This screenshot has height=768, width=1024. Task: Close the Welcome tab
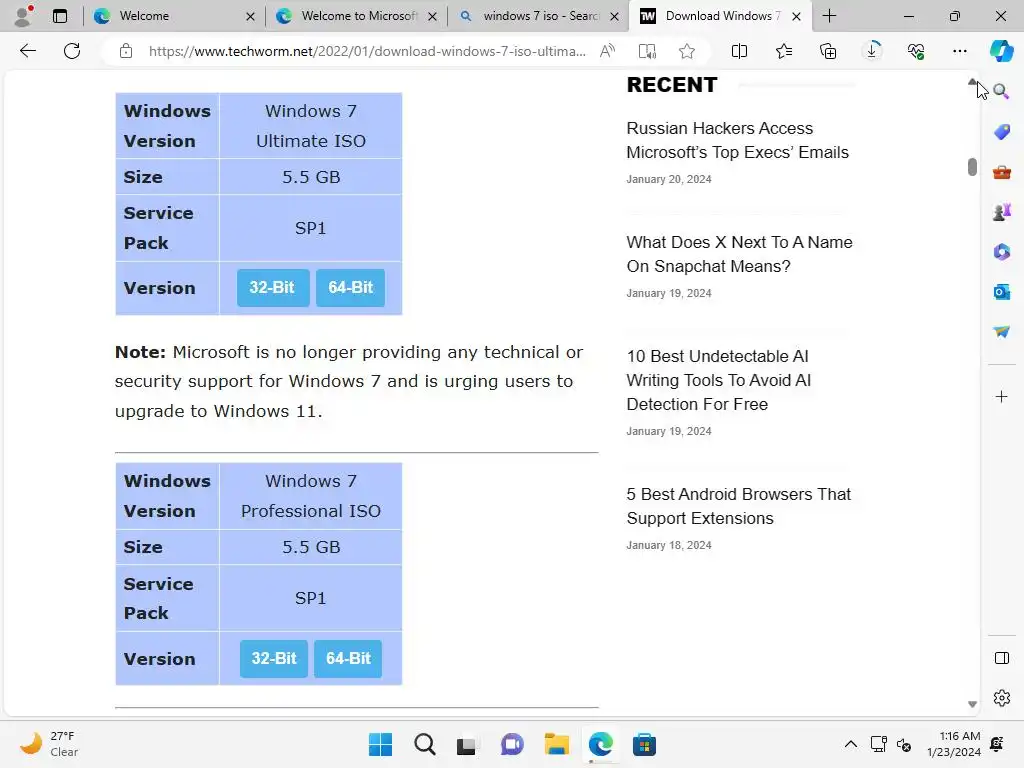click(x=250, y=16)
